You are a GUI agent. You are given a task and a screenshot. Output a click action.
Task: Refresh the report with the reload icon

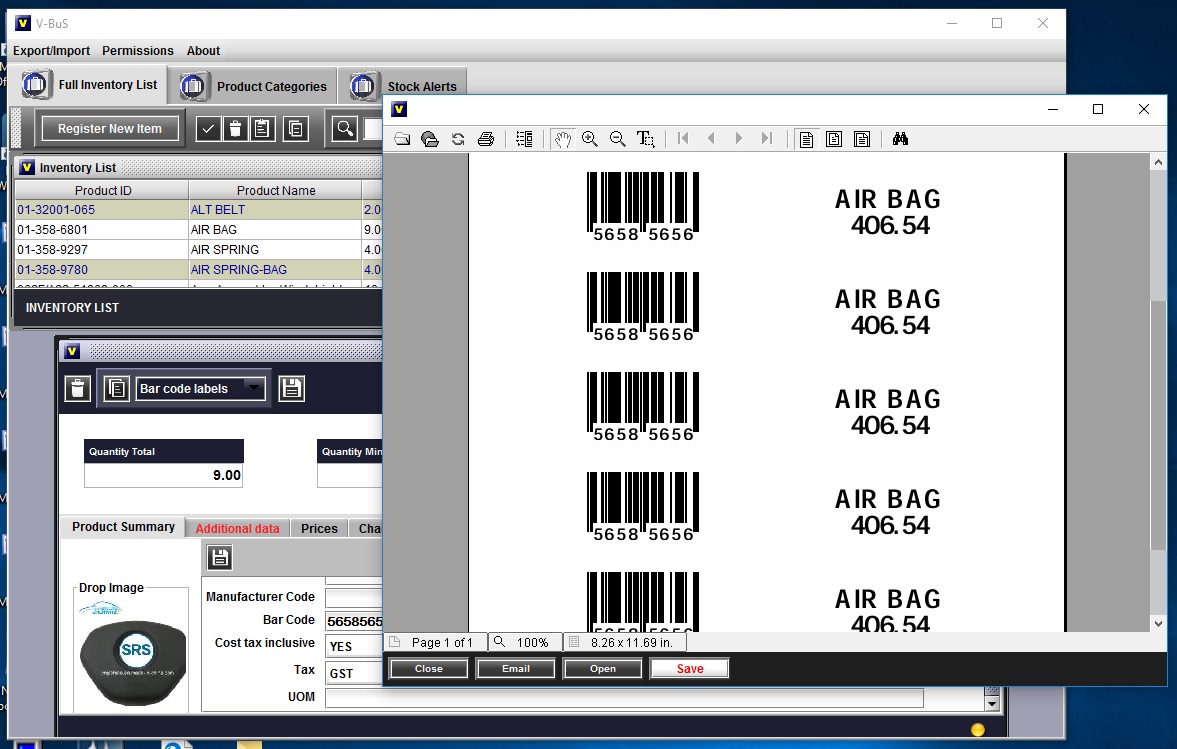(458, 139)
